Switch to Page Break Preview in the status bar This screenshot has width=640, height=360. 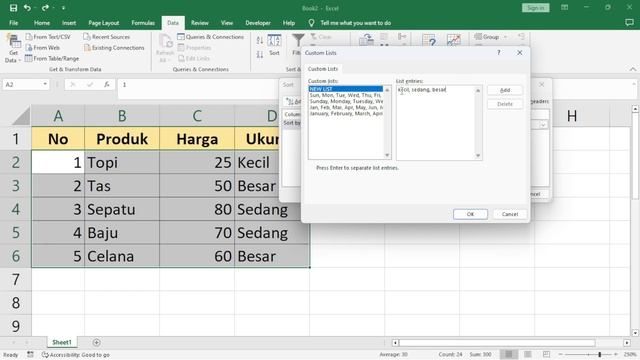(x=546, y=354)
